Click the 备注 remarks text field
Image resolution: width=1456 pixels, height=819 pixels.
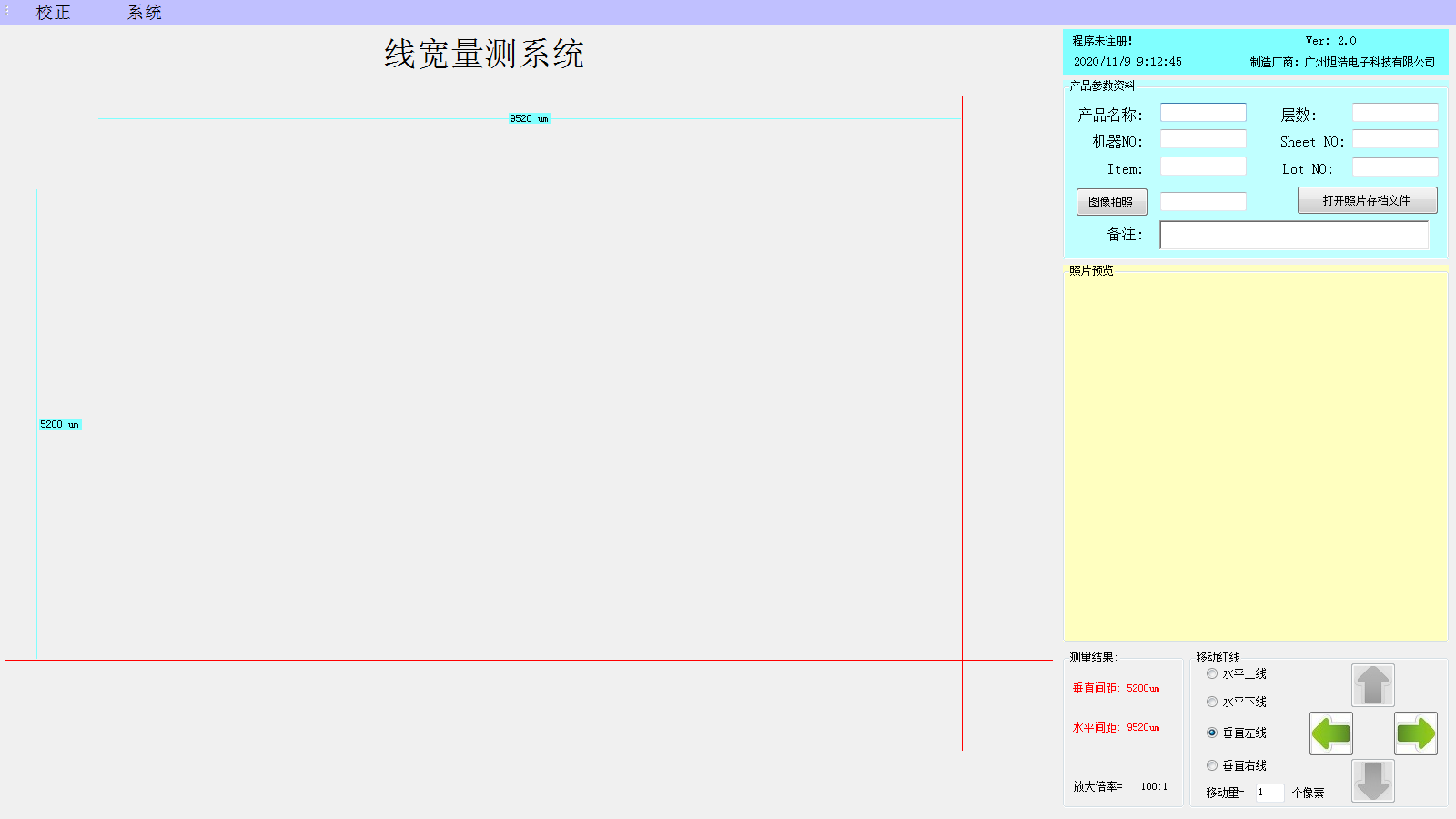(1293, 235)
